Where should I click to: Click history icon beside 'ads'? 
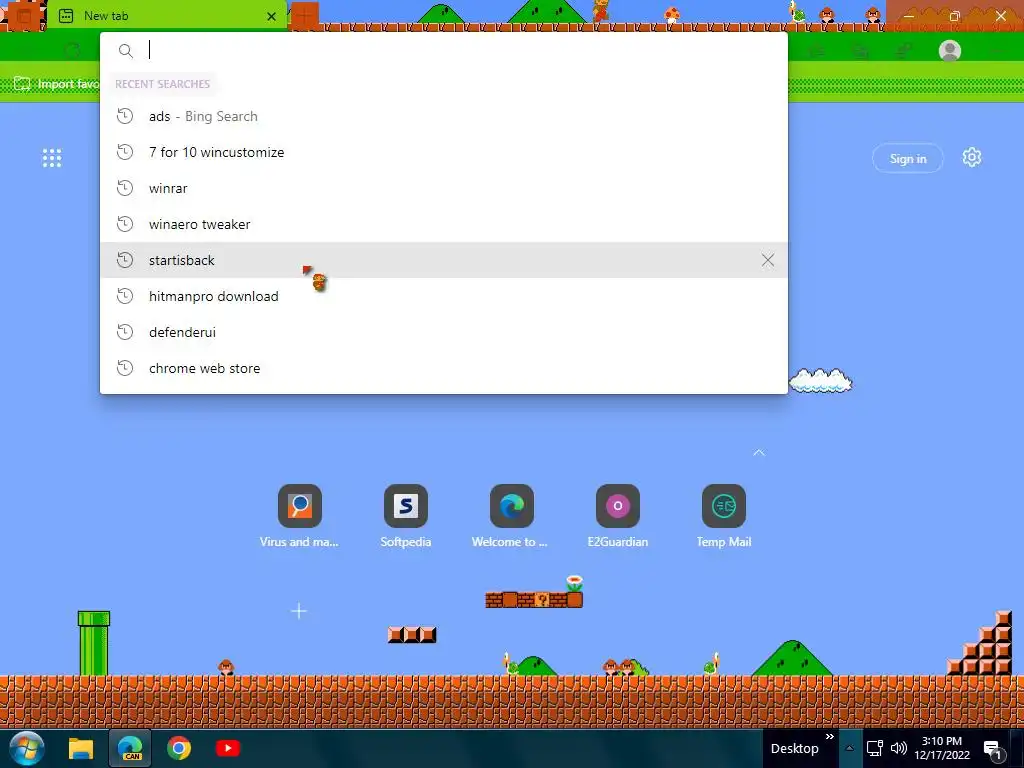[125, 116]
